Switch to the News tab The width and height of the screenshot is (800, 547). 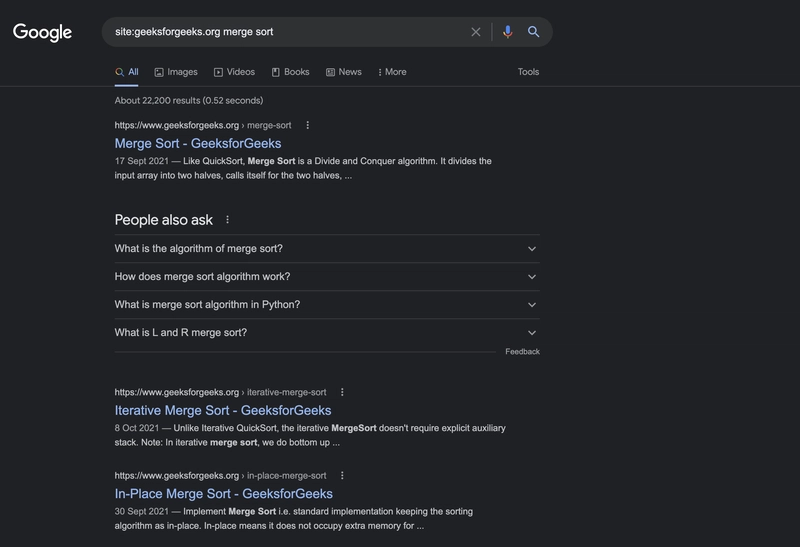coord(343,72)
